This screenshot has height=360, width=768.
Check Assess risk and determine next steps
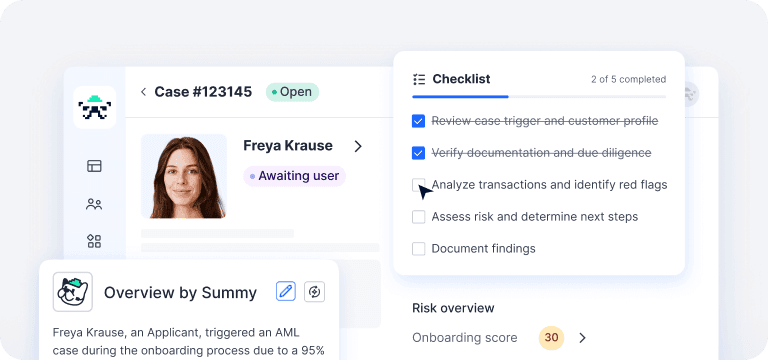(x=418, y=216)
